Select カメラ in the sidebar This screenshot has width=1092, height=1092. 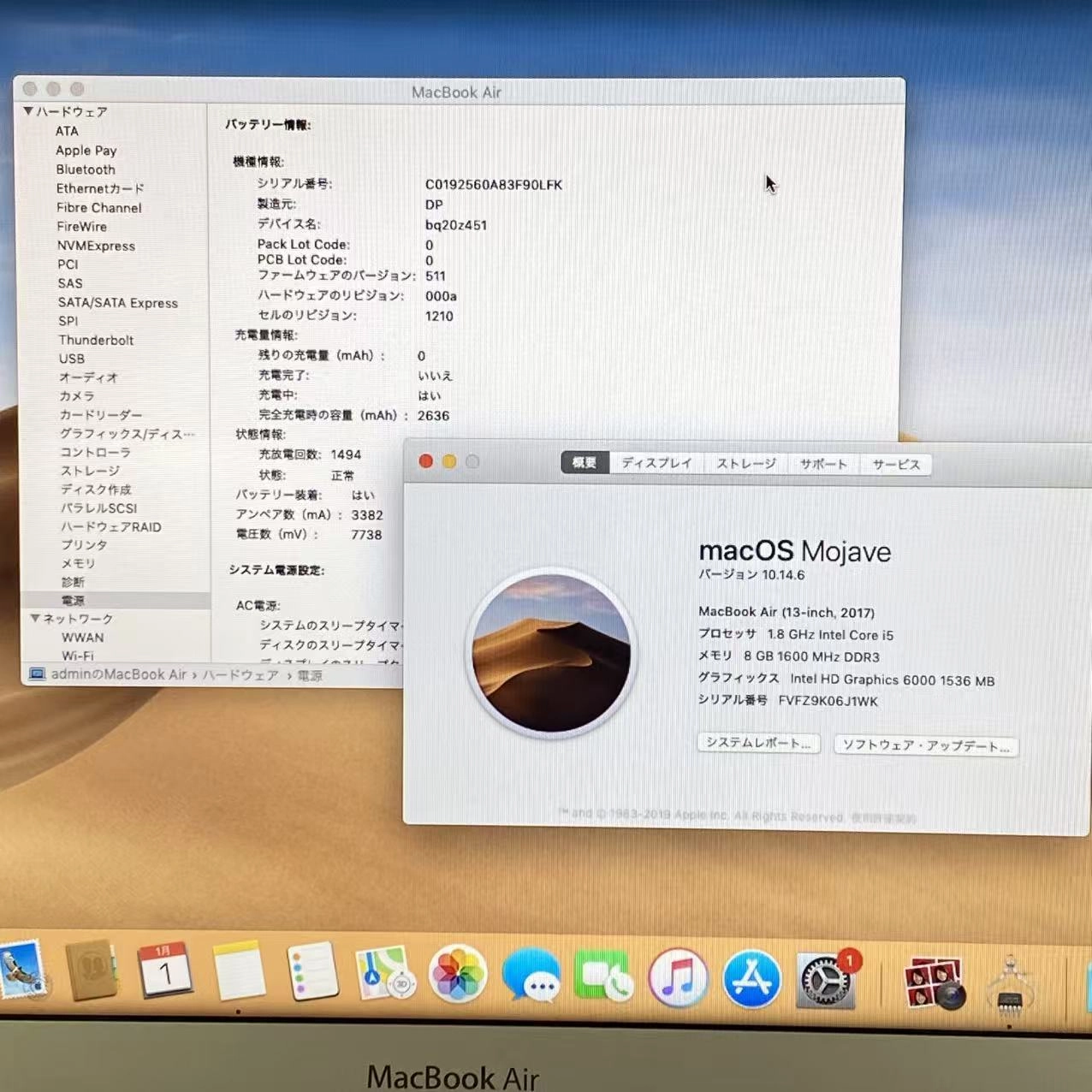pyautogui.click(x=77, y=396)
